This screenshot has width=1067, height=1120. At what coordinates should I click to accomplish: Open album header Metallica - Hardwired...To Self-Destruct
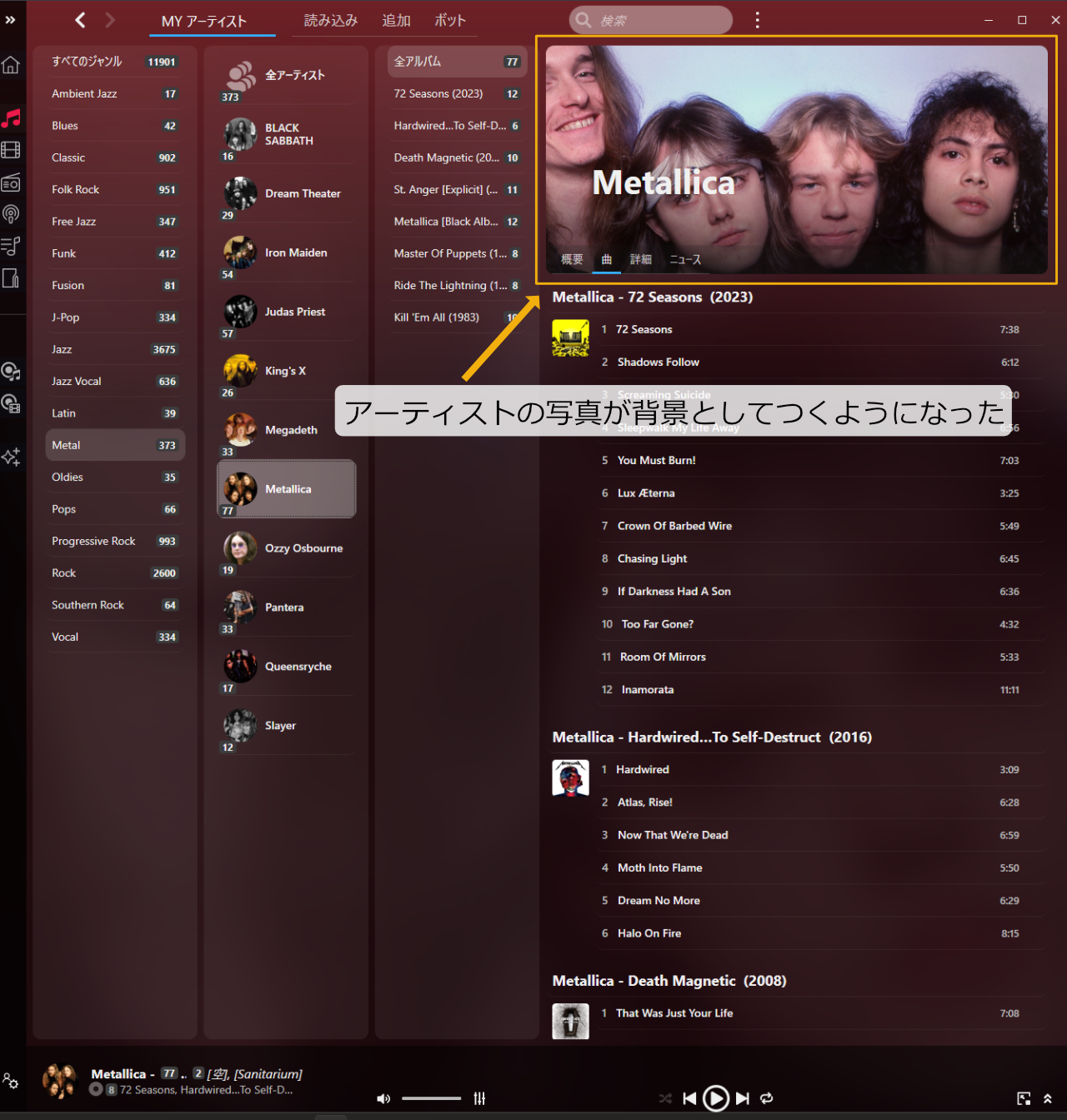pyautogui.click(x=712, y=737)
